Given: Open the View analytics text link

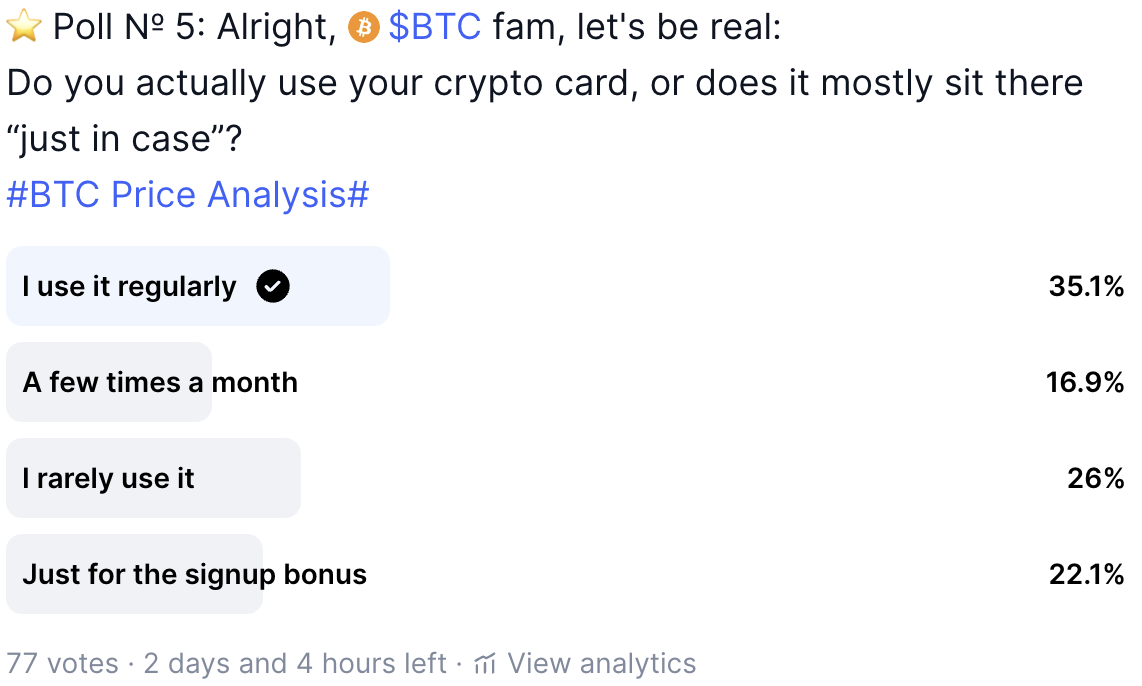Looking at the screenshot, I should [x=601, y=663].
